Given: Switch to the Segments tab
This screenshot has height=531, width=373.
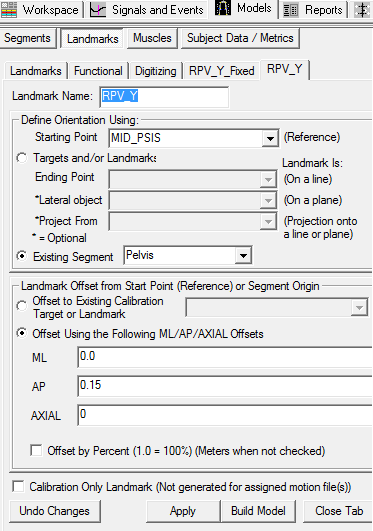Looking at the screenshot, I should 27,38.
